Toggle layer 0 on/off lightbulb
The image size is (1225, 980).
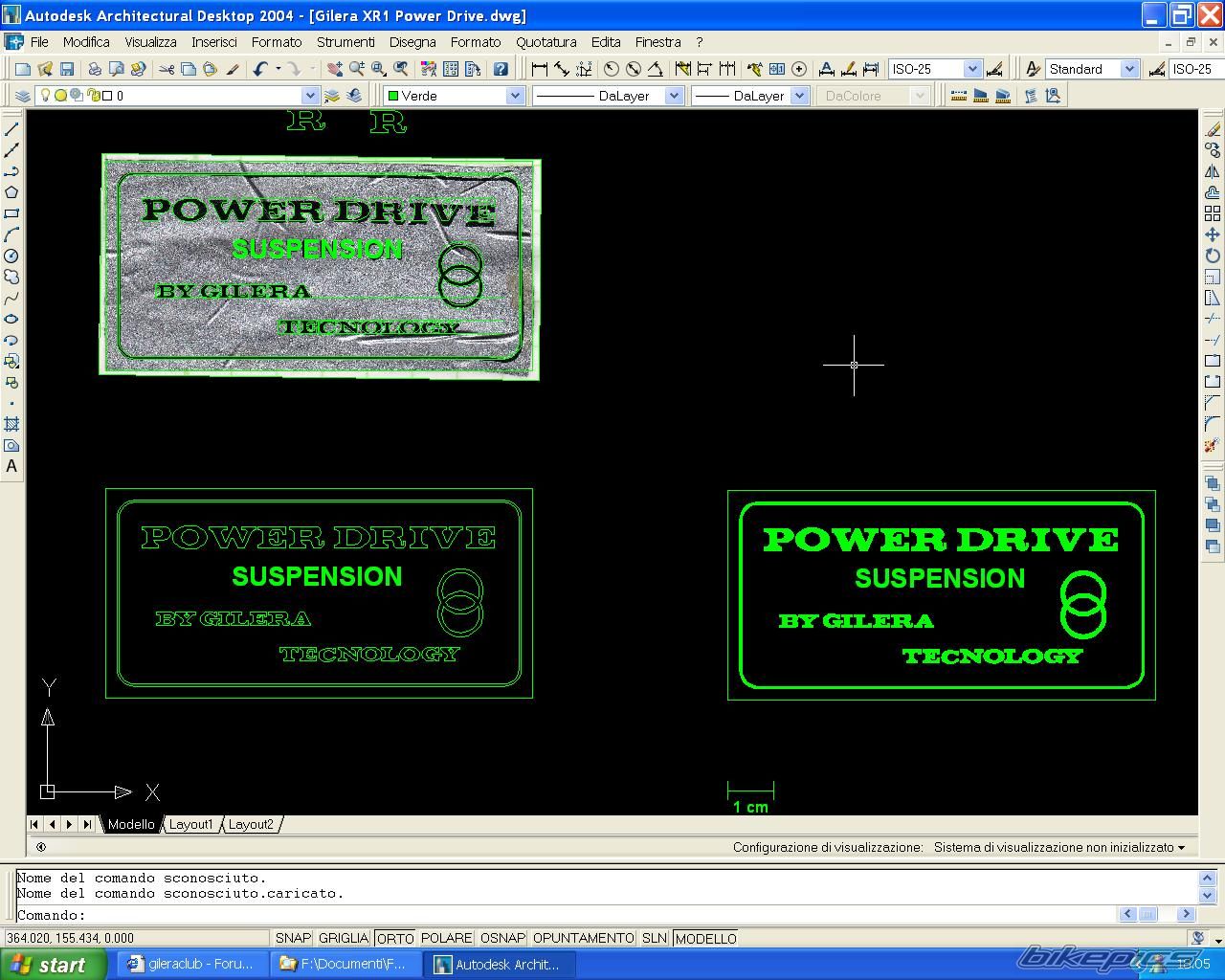pos(44,96)
